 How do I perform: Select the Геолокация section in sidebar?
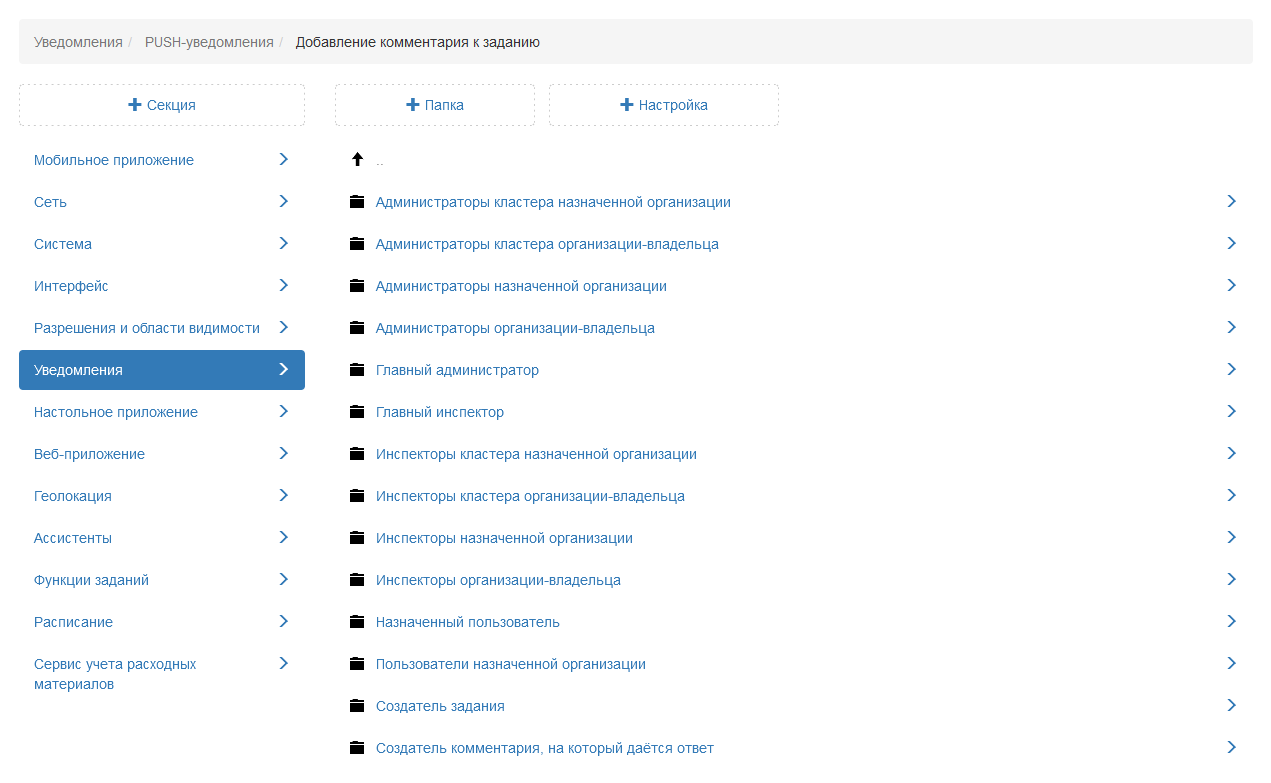[x=73, y=496]
